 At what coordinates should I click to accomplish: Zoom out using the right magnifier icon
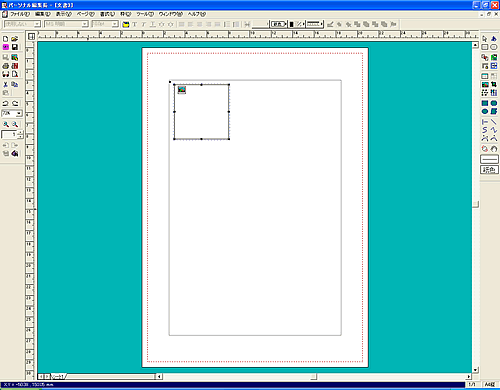[x=15, y=124]
